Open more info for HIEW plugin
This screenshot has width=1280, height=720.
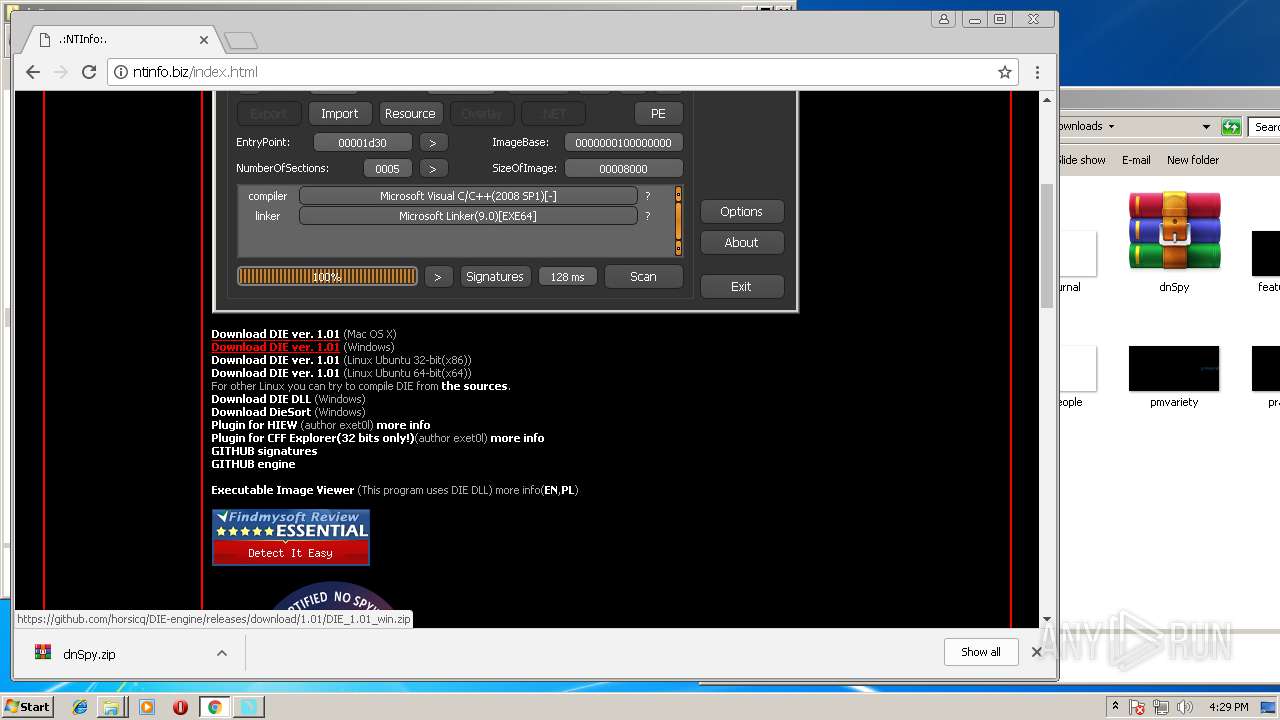[403, 425]
